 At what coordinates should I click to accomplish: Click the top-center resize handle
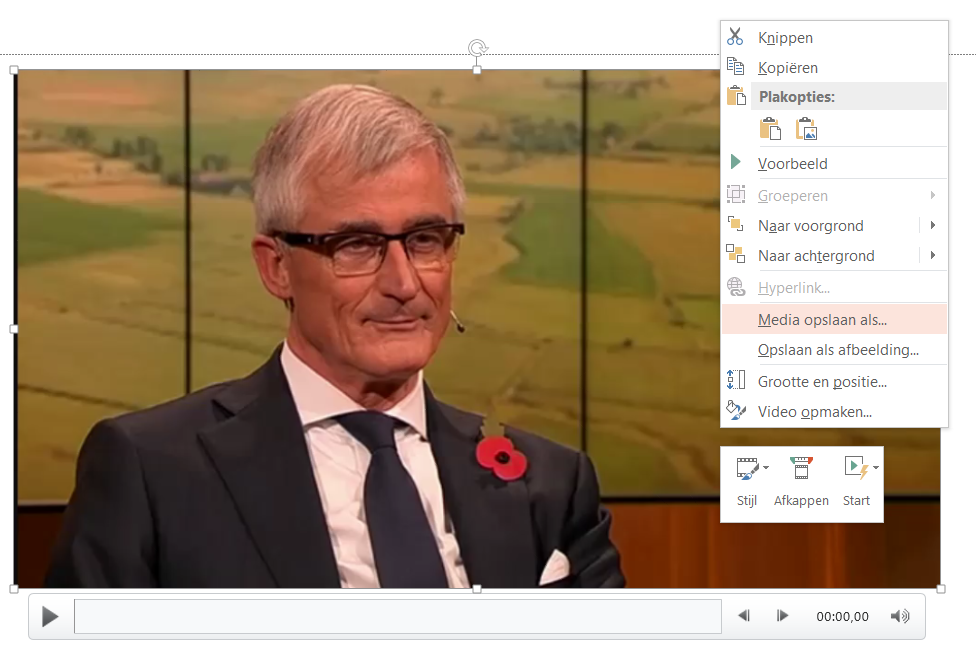(477, 70)
